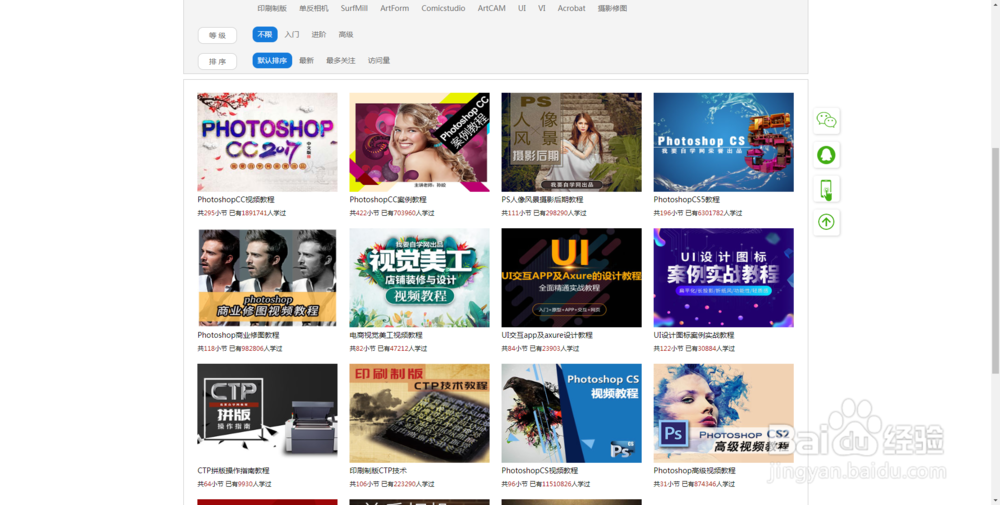The height and width of the screenshot is (505, 1000).
Task: Click PhotoshopCC案例教程 title link
Action: tap(388, 200)
